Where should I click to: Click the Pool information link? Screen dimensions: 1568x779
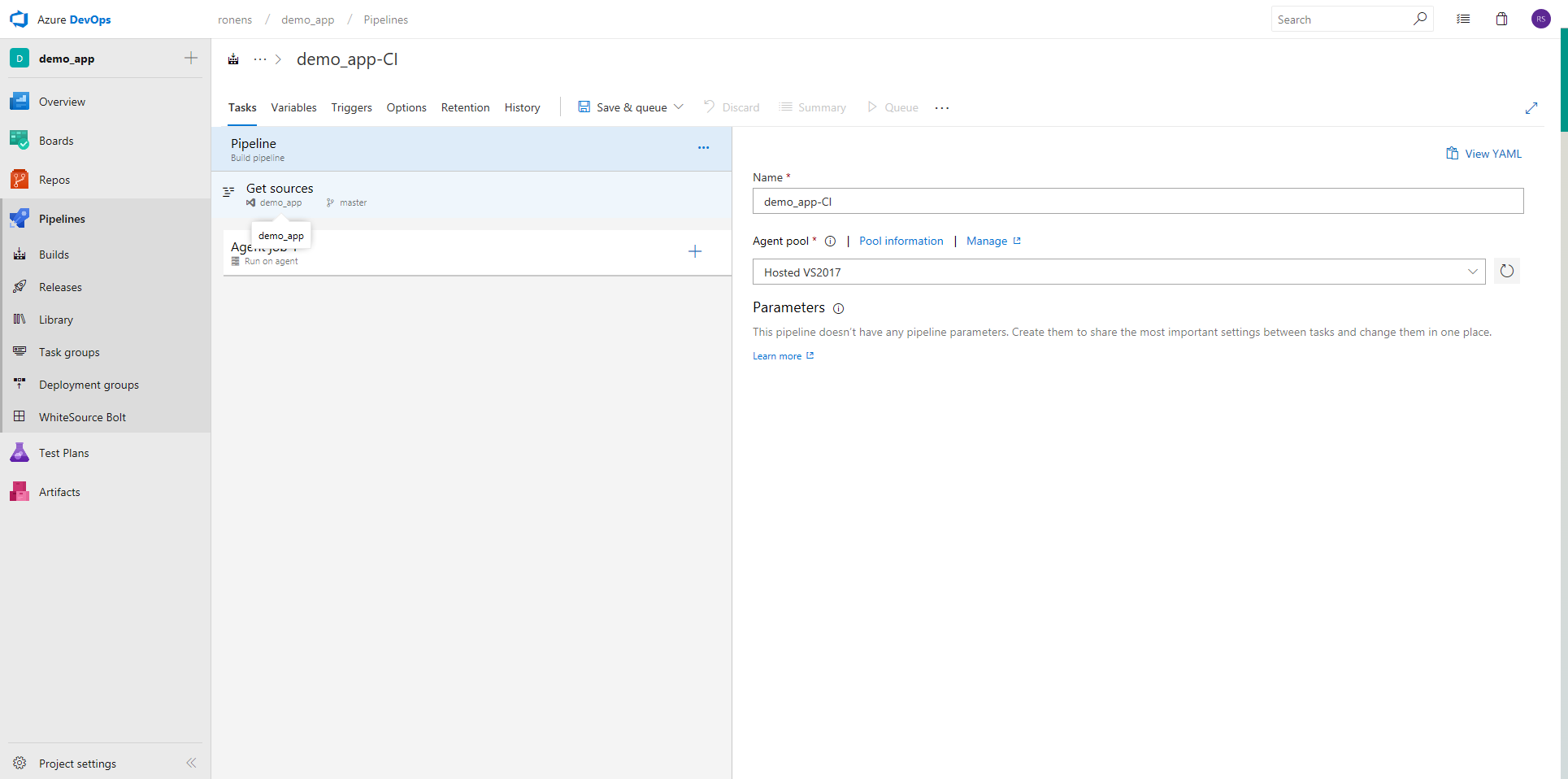pos(901,241)
